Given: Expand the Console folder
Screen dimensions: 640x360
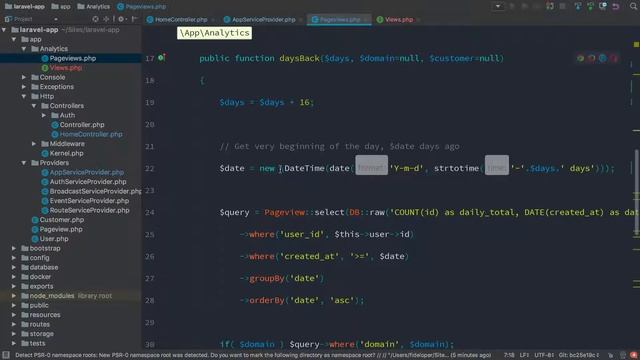Looking at the screenshot, I should [24, 77].
